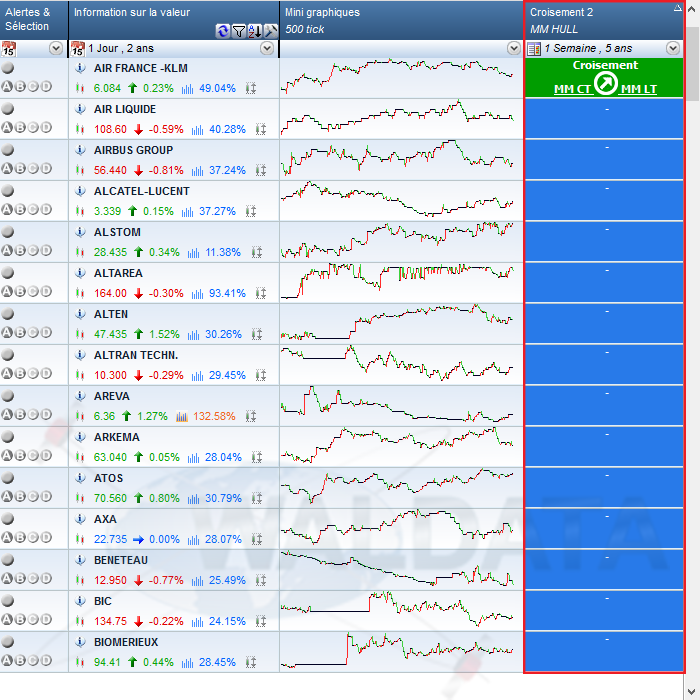Image resolution: width=700 pixels, height=700 pixels.
Task: Click scrollbar up arrow
Action: pyautogui.click(x=692, y=9)
